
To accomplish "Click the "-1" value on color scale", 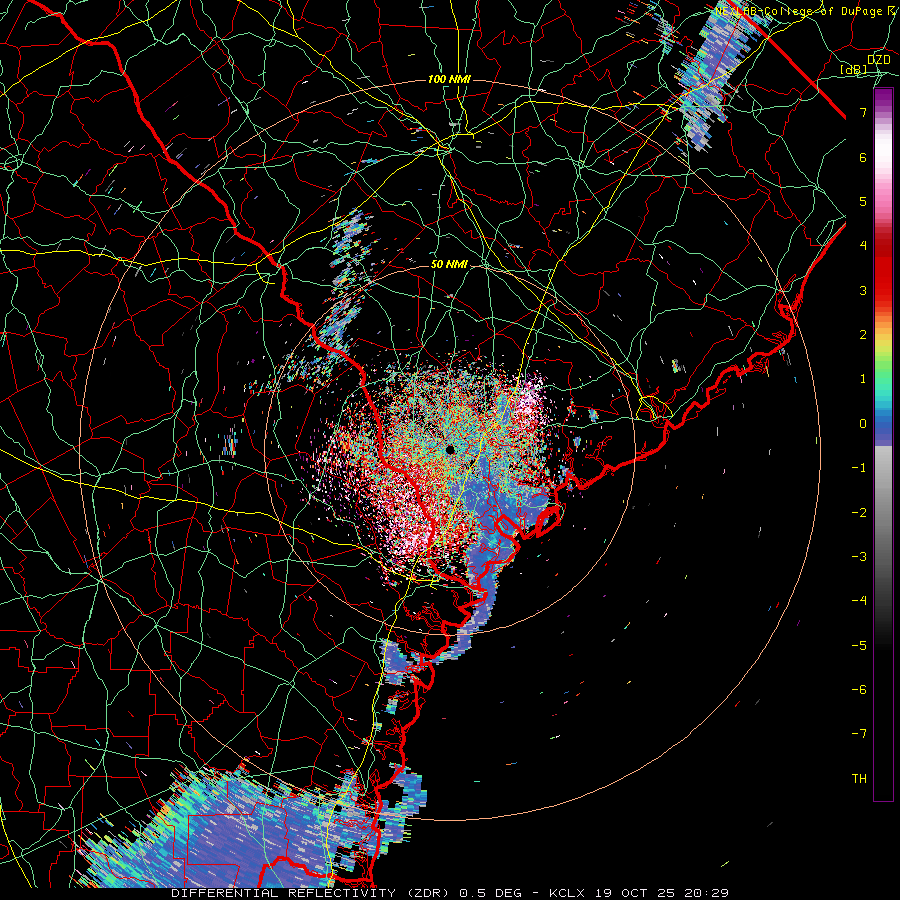I will tap(859, 468).
